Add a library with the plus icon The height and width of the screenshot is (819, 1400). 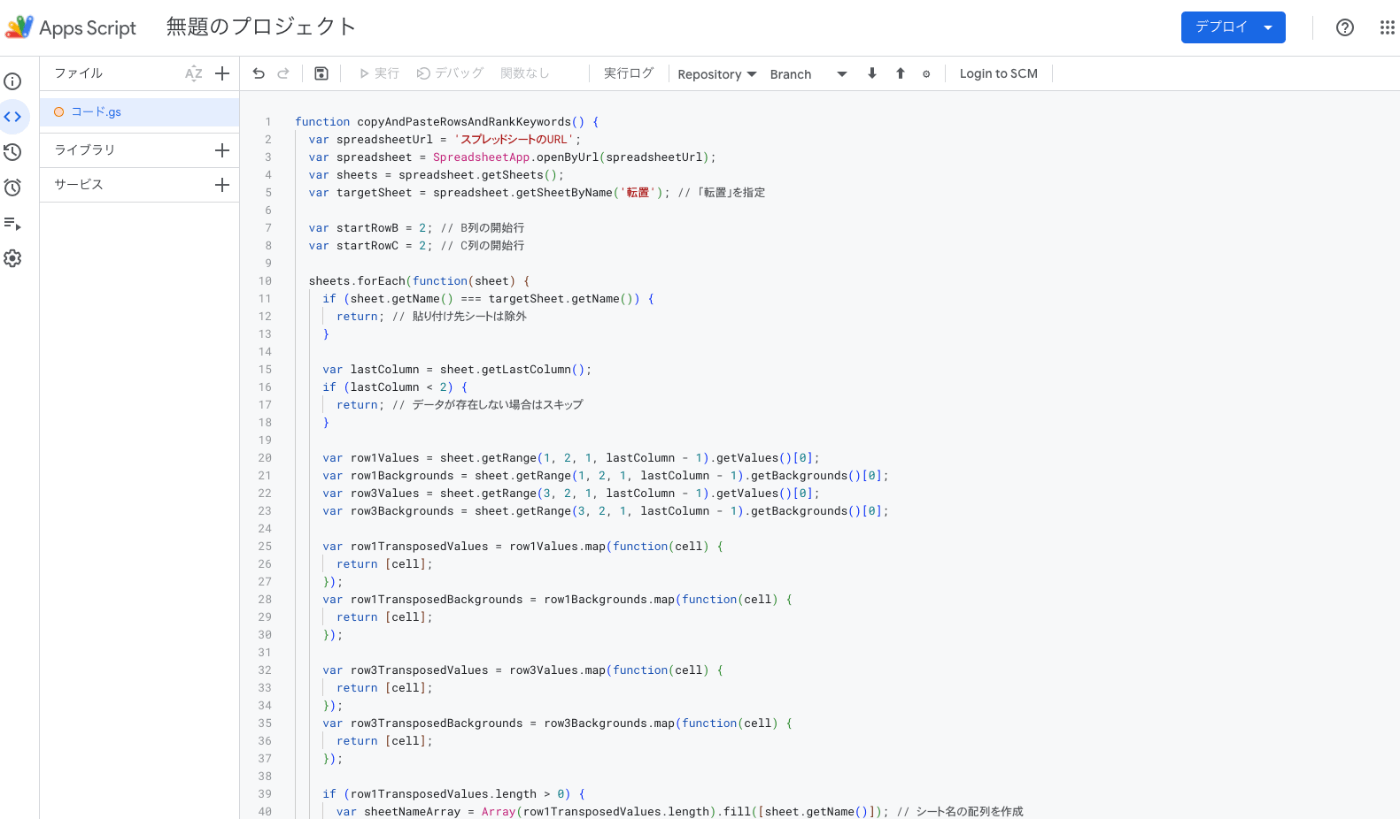pyautogui.click(x=222, y=150)
